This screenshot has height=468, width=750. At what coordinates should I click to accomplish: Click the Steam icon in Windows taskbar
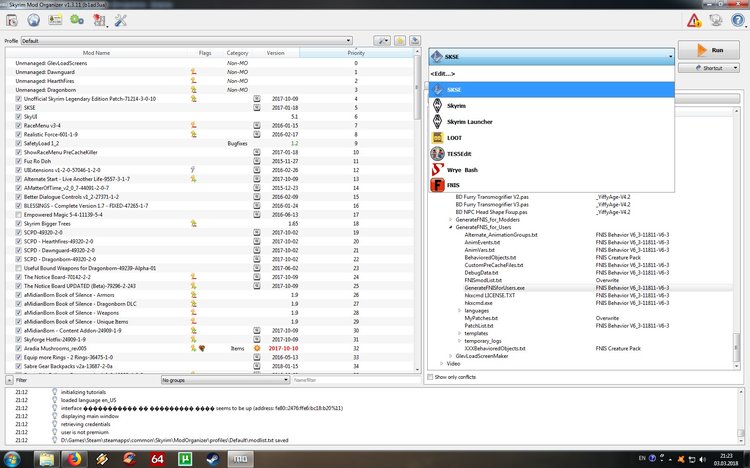tap(212, 459)
